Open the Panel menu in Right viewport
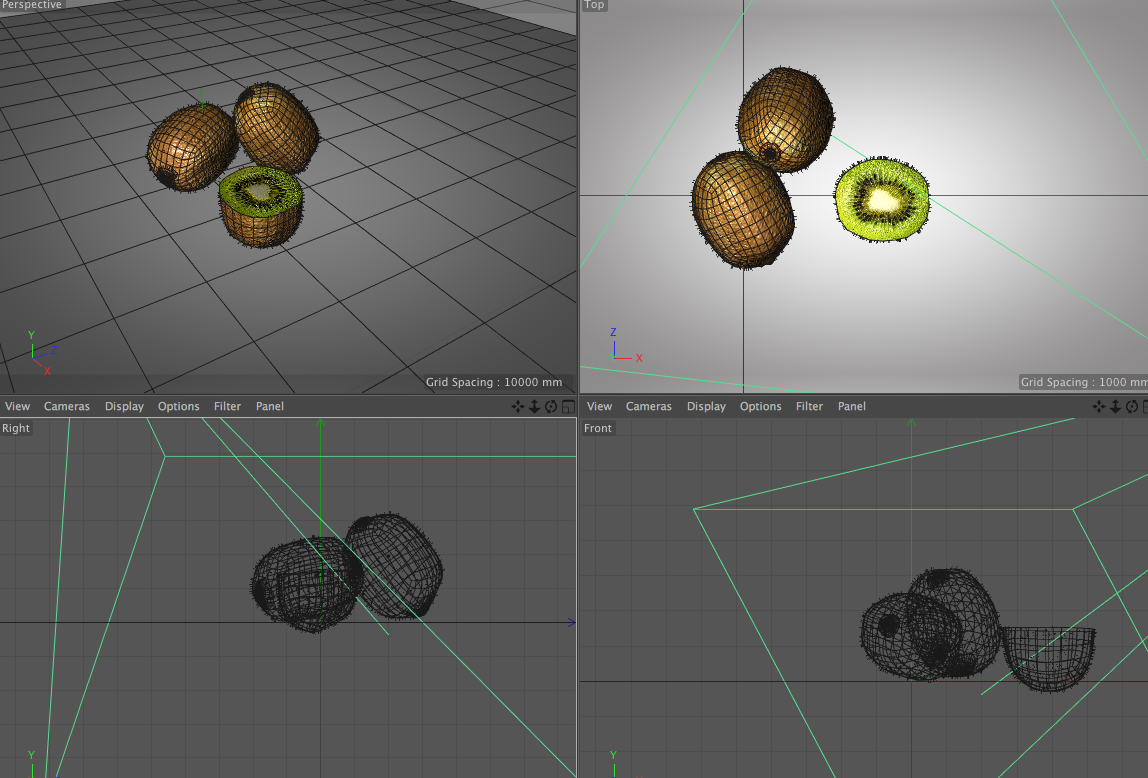Viewport: 1148px width, 778px height. (x=269, y=406)
